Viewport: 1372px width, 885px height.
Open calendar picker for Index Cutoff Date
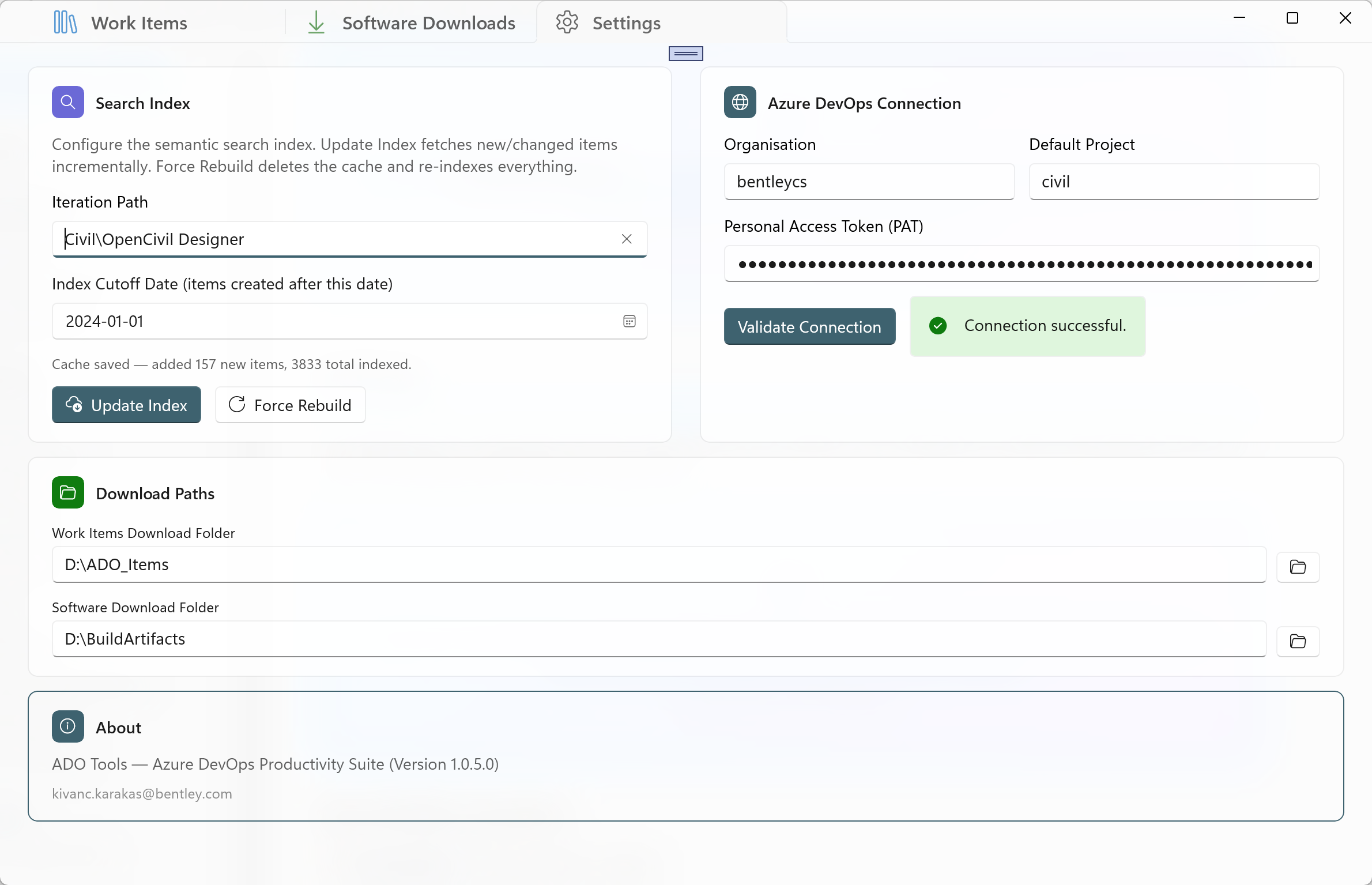pos(629,321)
